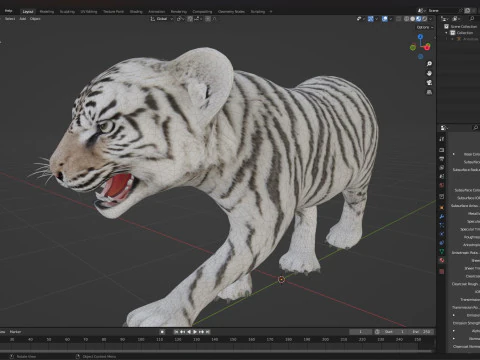Play the animation forward
Viewport: 480px width, 360px height.
point(195,332)
